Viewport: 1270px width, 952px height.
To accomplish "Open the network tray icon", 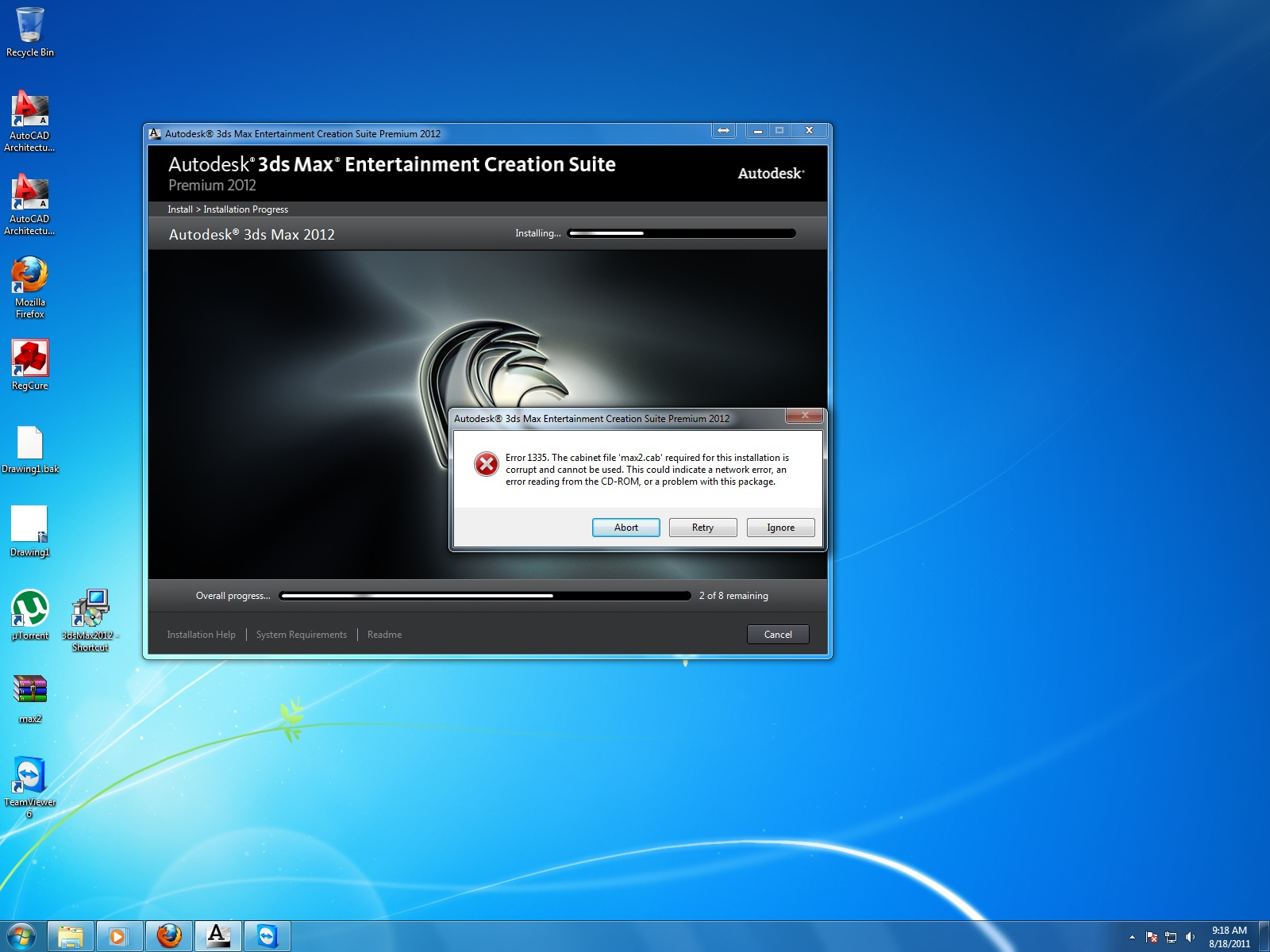I will 1171,937.
